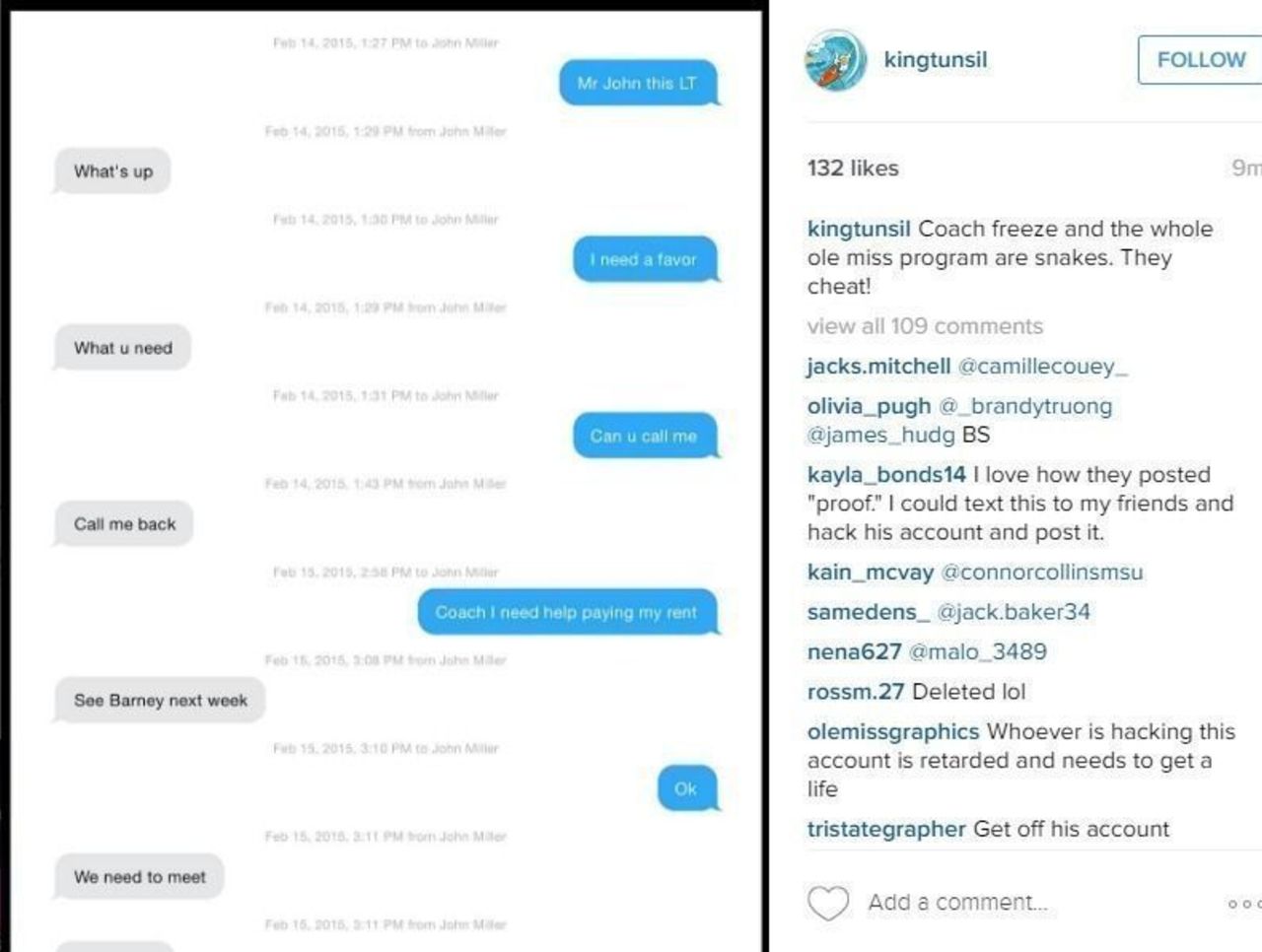Viewport: 1262px width, 952px height.
Task: Open olemissgraphics profile
Action: 893,732
